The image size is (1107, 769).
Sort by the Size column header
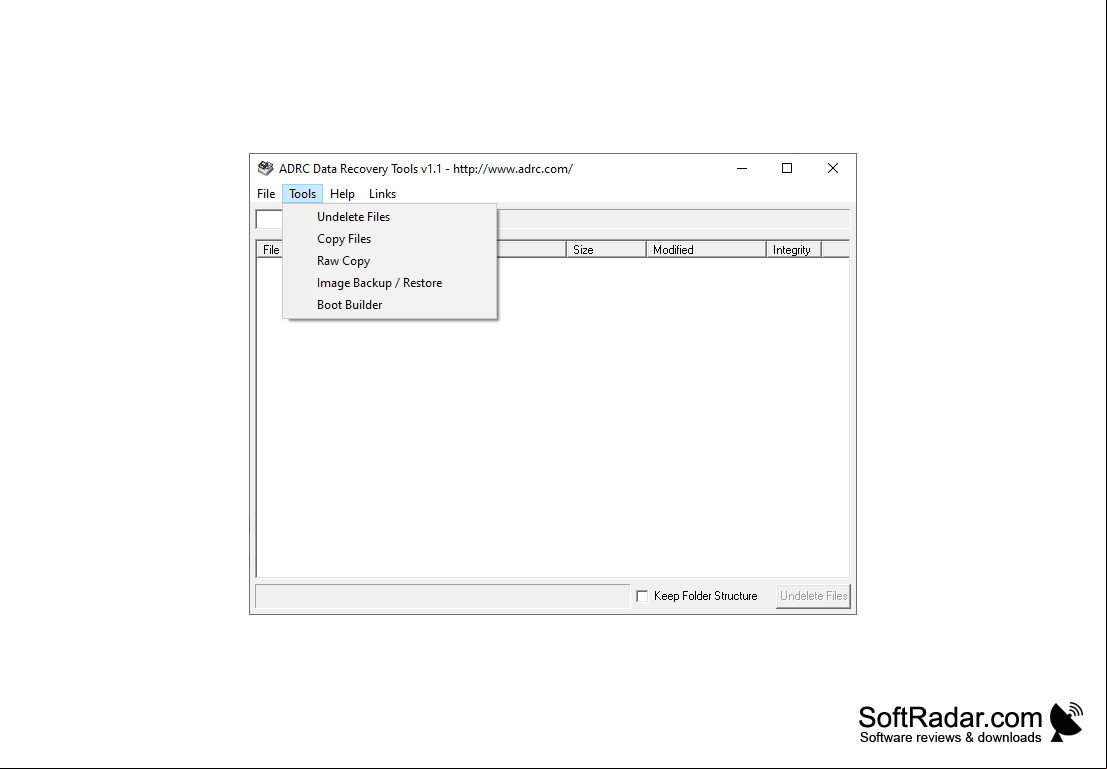coord(606,249)
